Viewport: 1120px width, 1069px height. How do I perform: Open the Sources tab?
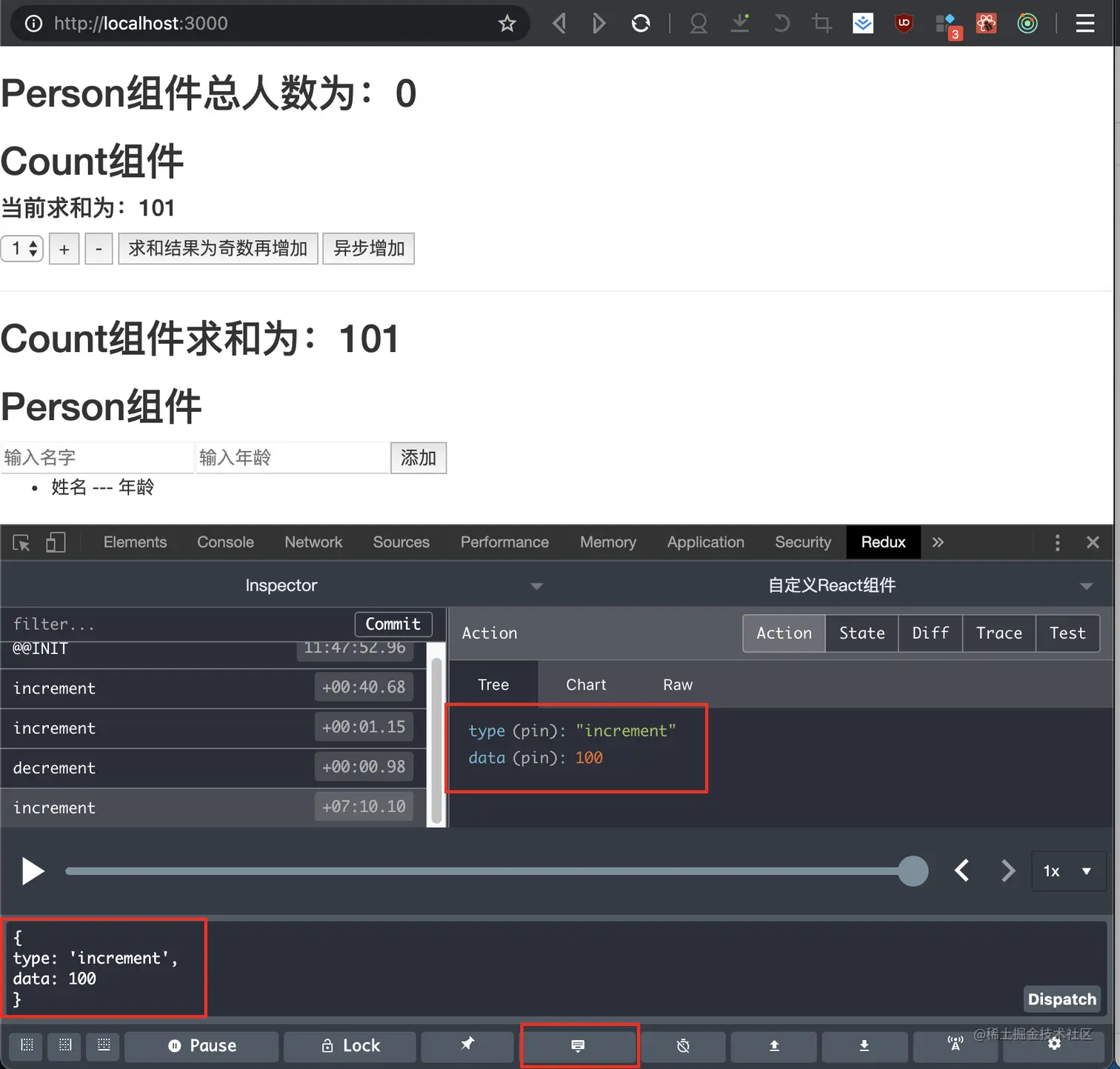401,543
